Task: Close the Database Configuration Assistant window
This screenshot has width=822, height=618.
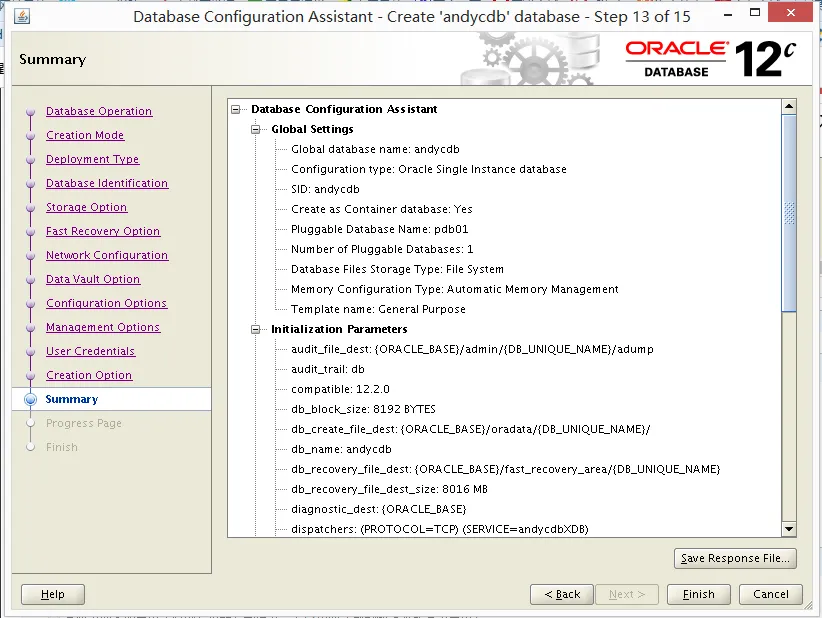Action: (791, 13)
